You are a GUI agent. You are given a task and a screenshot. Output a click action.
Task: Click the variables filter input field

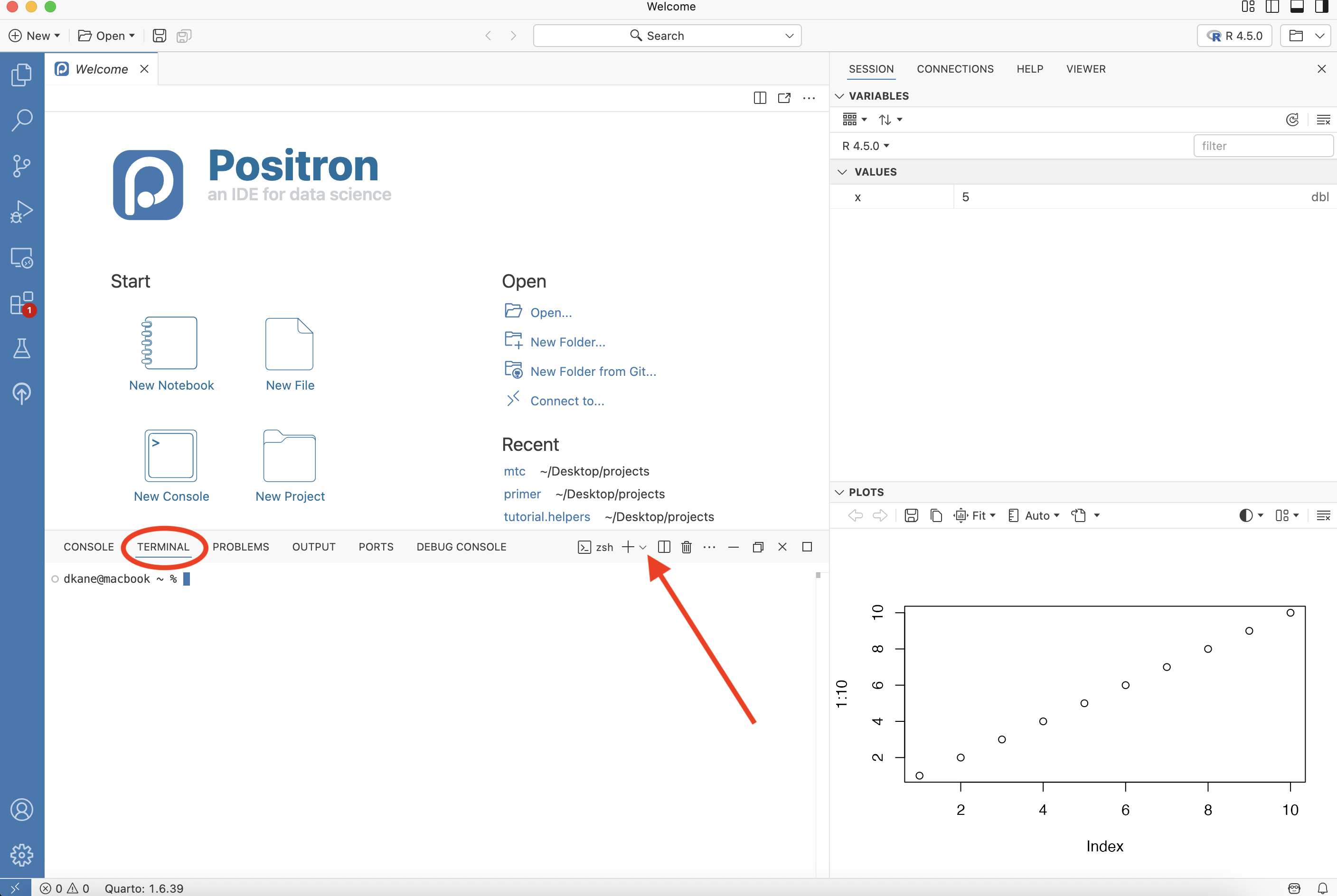(1263, 146)
